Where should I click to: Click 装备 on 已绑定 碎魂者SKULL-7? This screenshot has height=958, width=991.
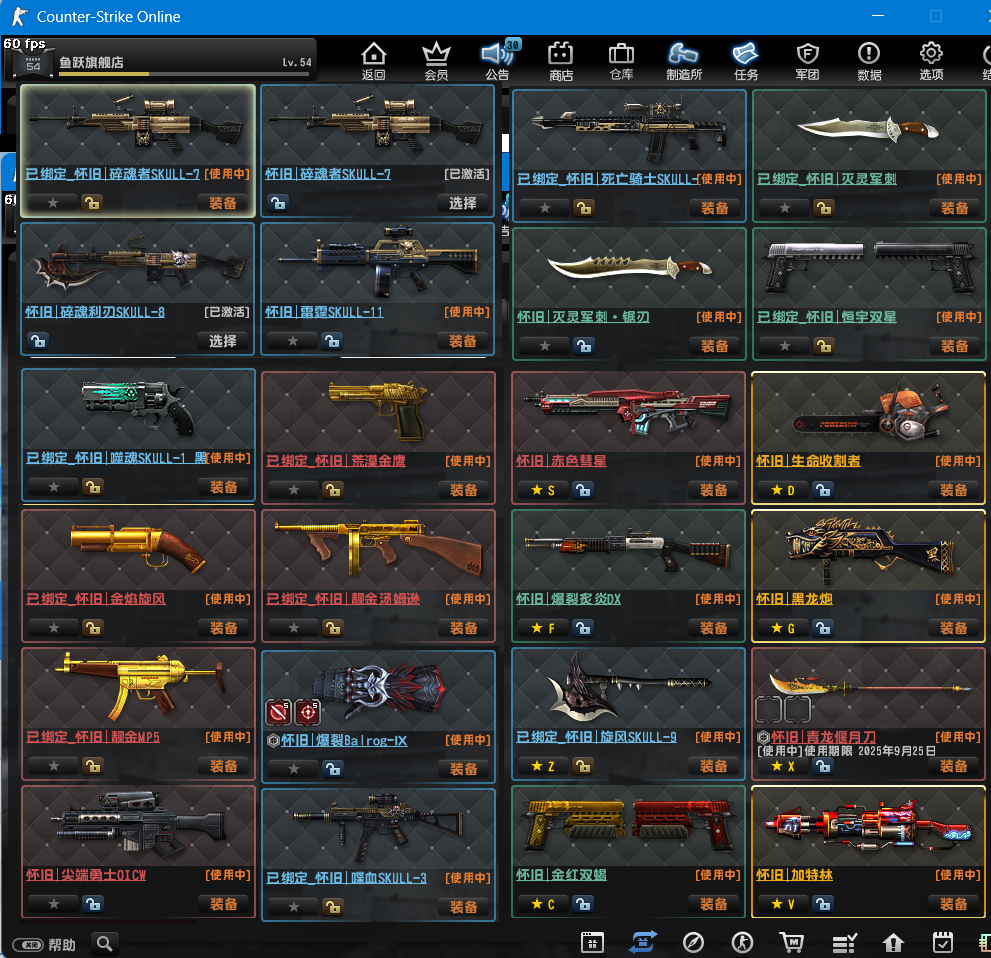click(222, 203)
